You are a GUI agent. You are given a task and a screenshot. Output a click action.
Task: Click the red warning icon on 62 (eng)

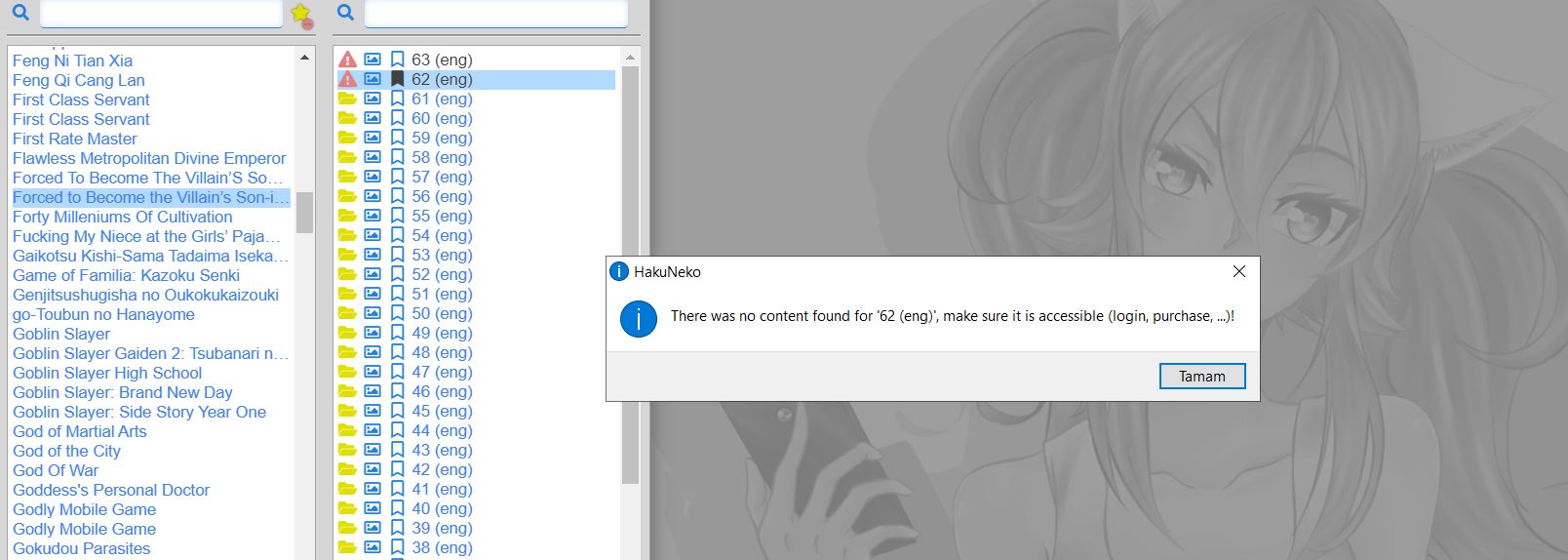click(347, 79)
